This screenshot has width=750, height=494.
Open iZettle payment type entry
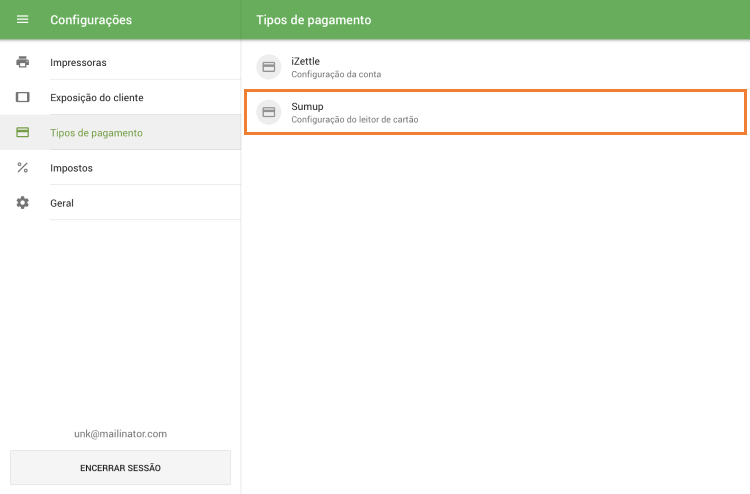[305, 61]
